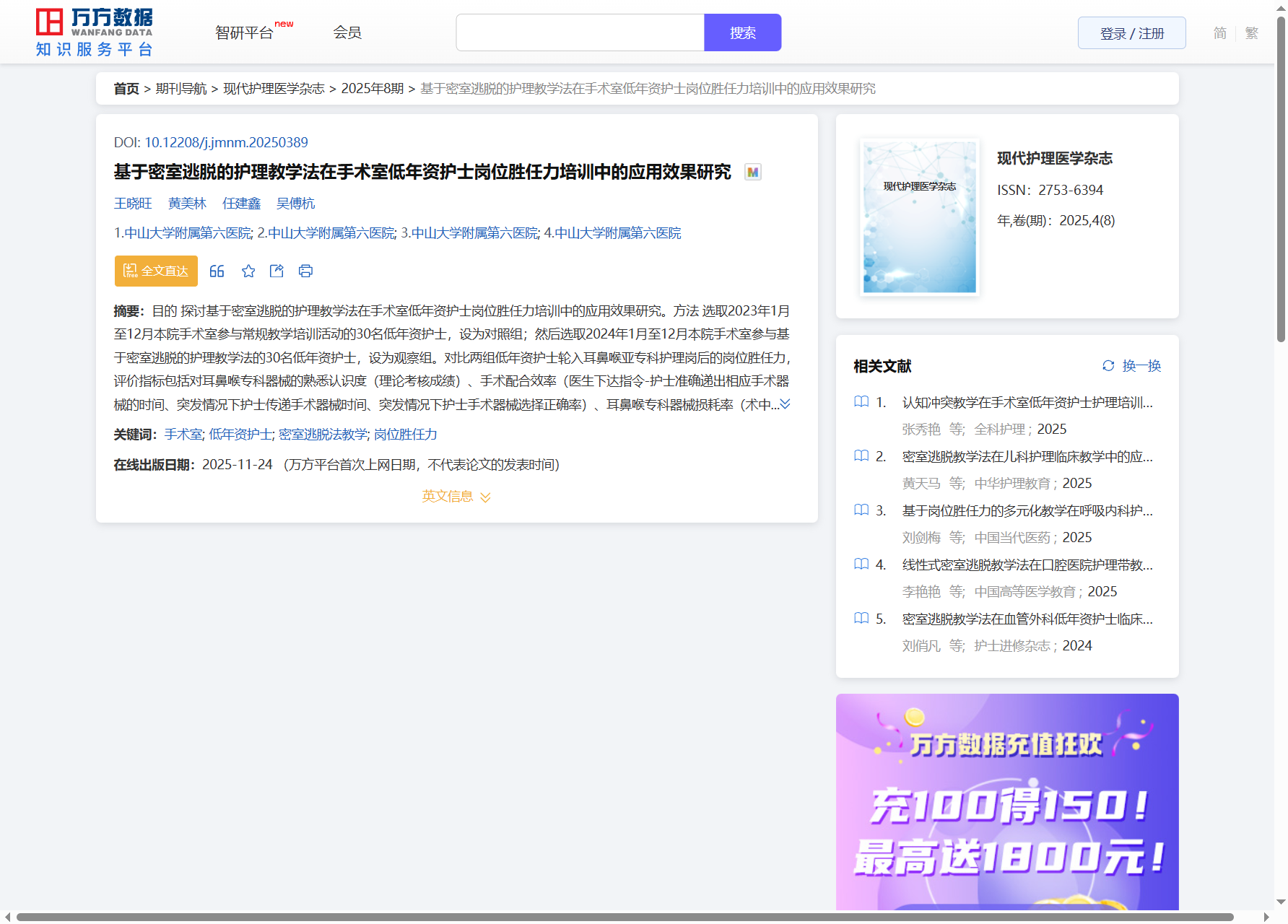Viewport: 1288px width, 924px height.
Task: Click the 搜索 button
Action: click(742, 33)
